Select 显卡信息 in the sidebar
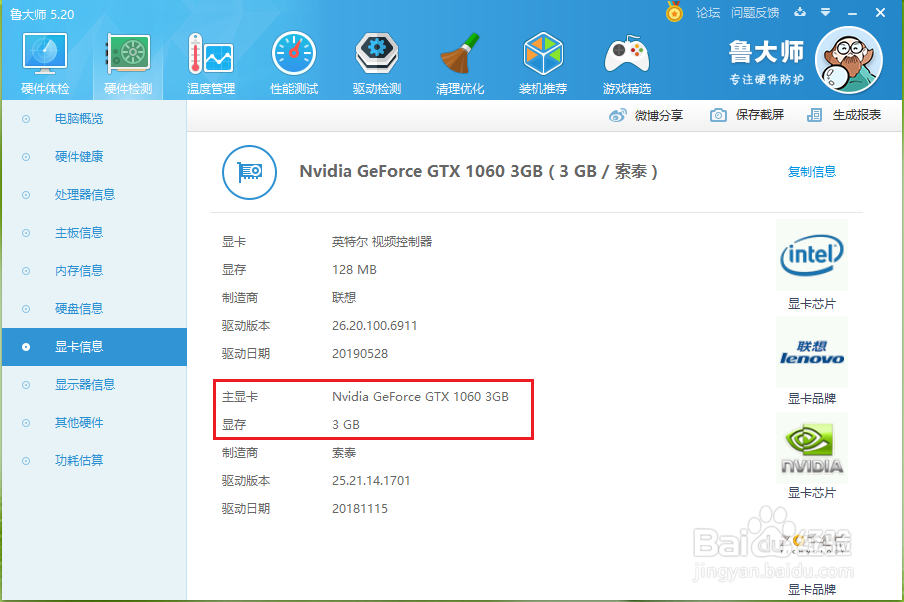 [x=95, y=347]
